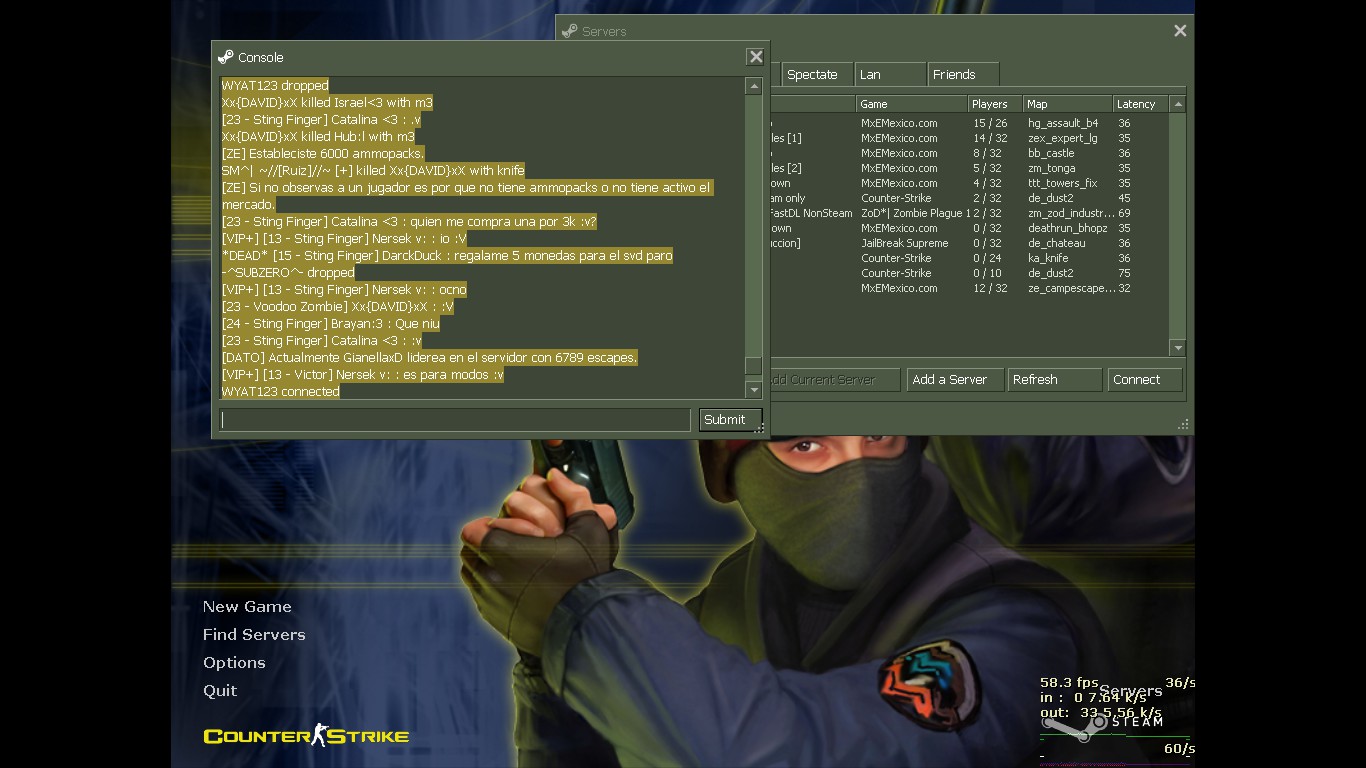The height and width of the screenshot is (768, 1366).
Task: Open the Options menu item
Action: coord(234,663)
